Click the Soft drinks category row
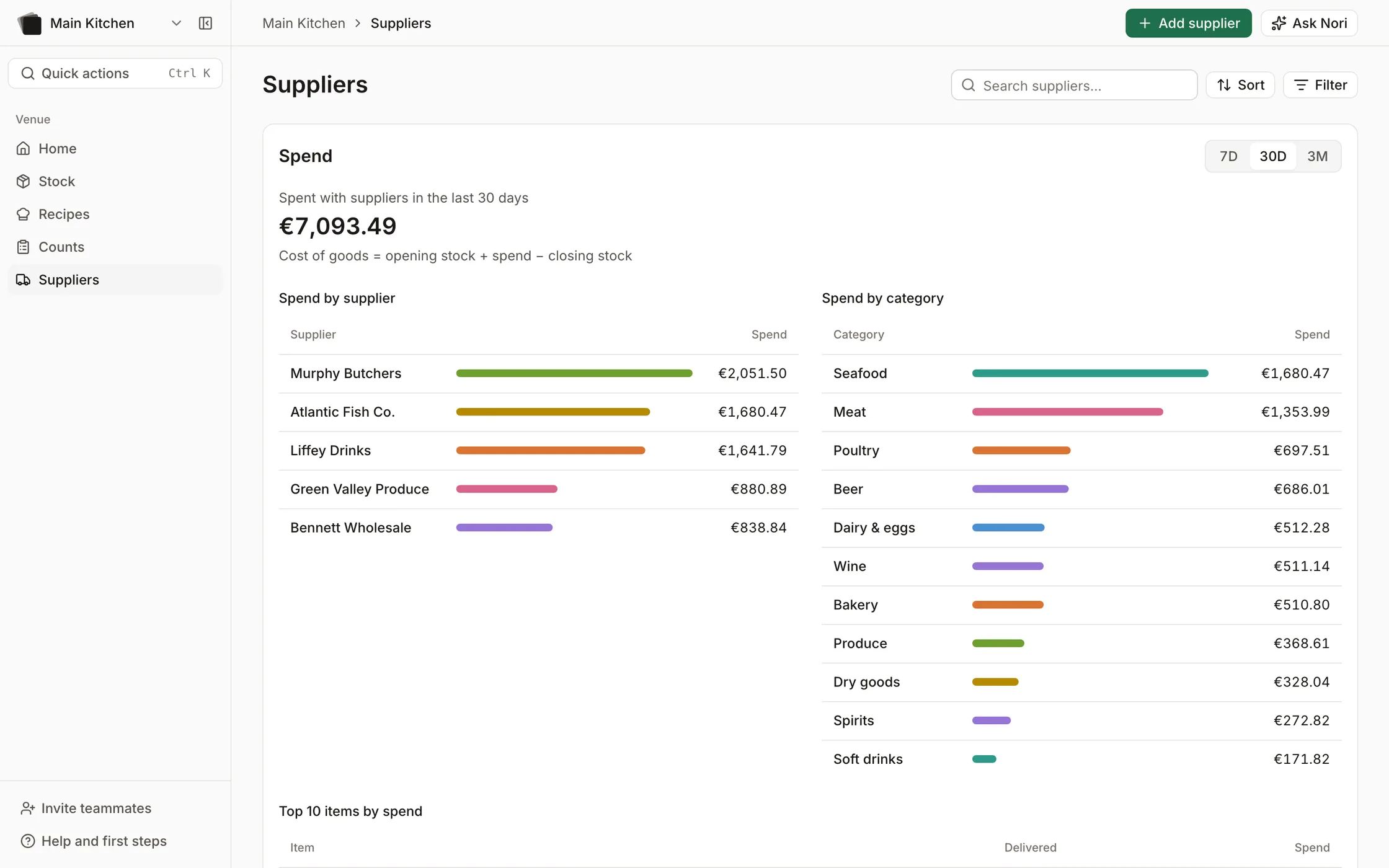 (x=1081, y=759)
